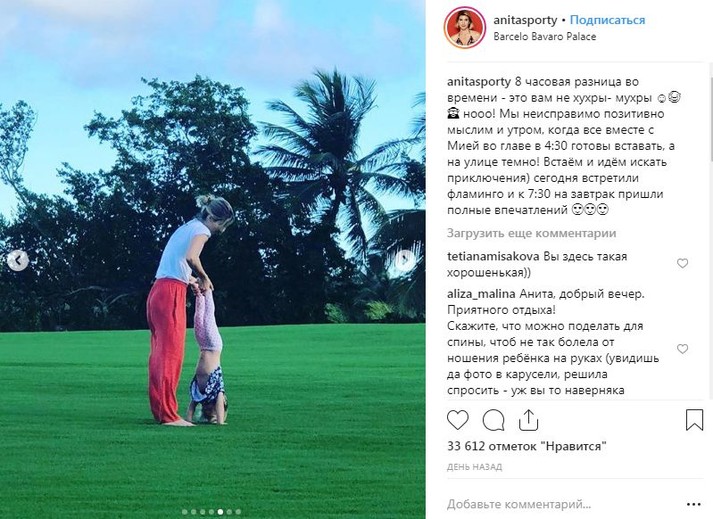Like the post with the heart icon
Screen dimensions: 713x519
[x=457, y=420]
